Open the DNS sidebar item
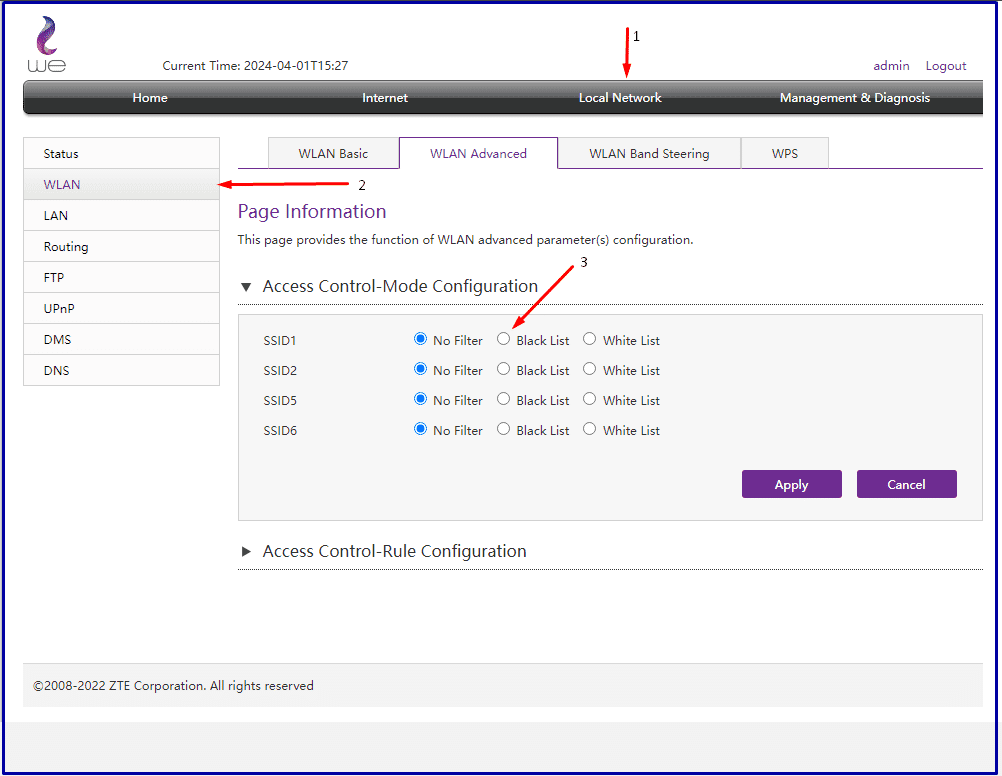Screen dimensions: 1002x776 [57, 371]
